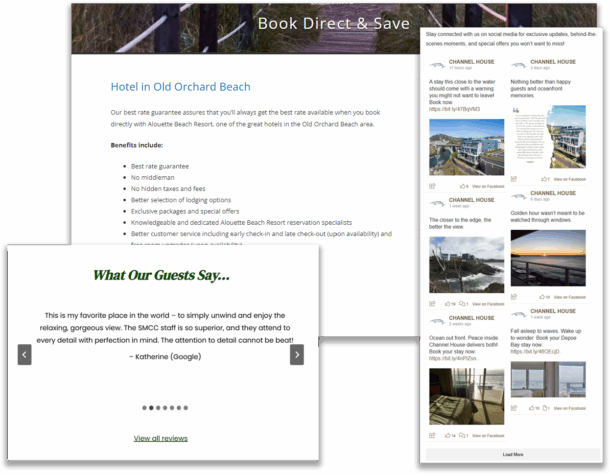Image resolution: width=610 pixels, height=474 pixels.
Task: Click 'Exclusive packages and special offers' bullet
Action: click(x=185, y=211)
